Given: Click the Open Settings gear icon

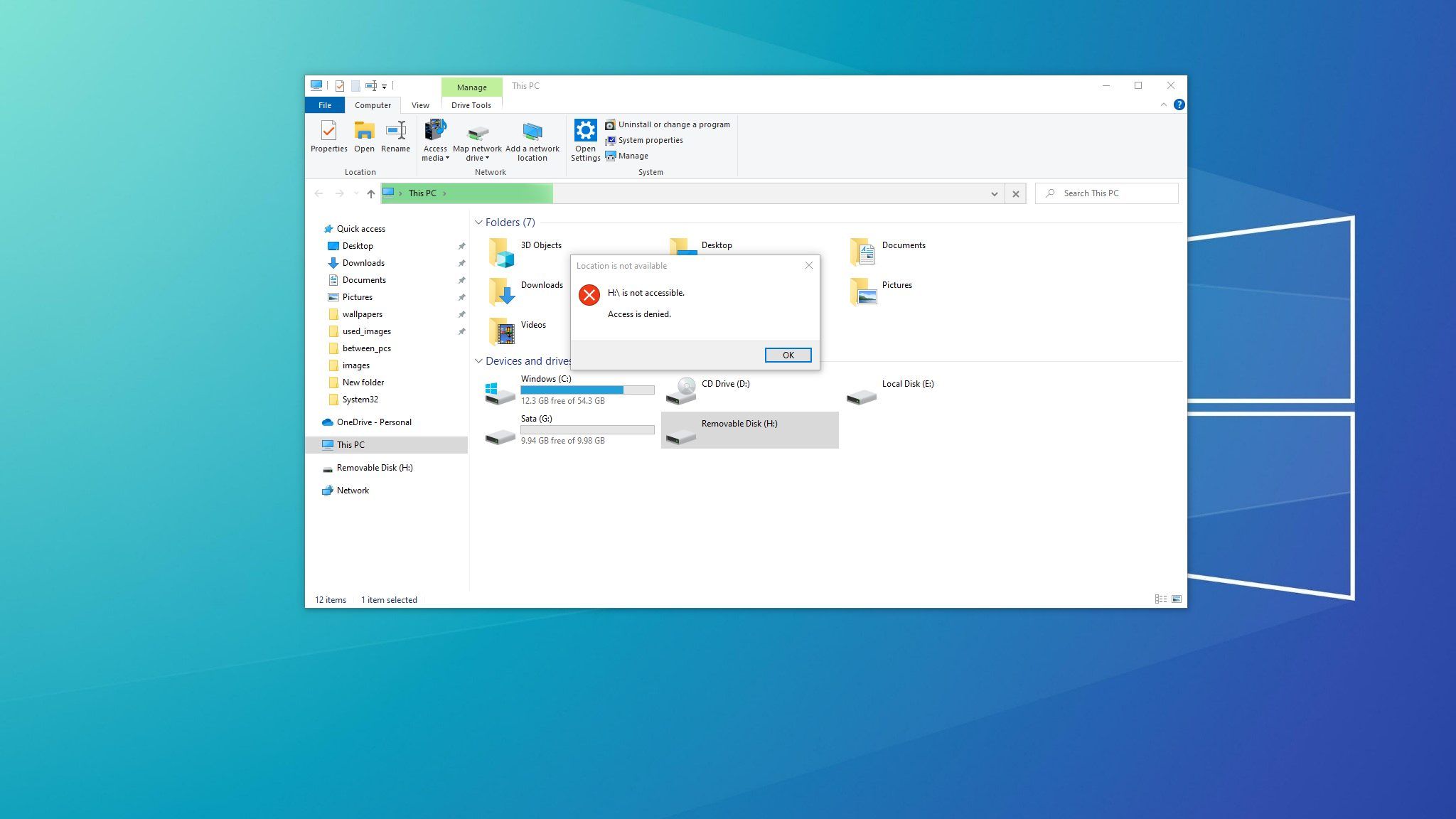Looking at the screenshot, I should coord(585,131).
